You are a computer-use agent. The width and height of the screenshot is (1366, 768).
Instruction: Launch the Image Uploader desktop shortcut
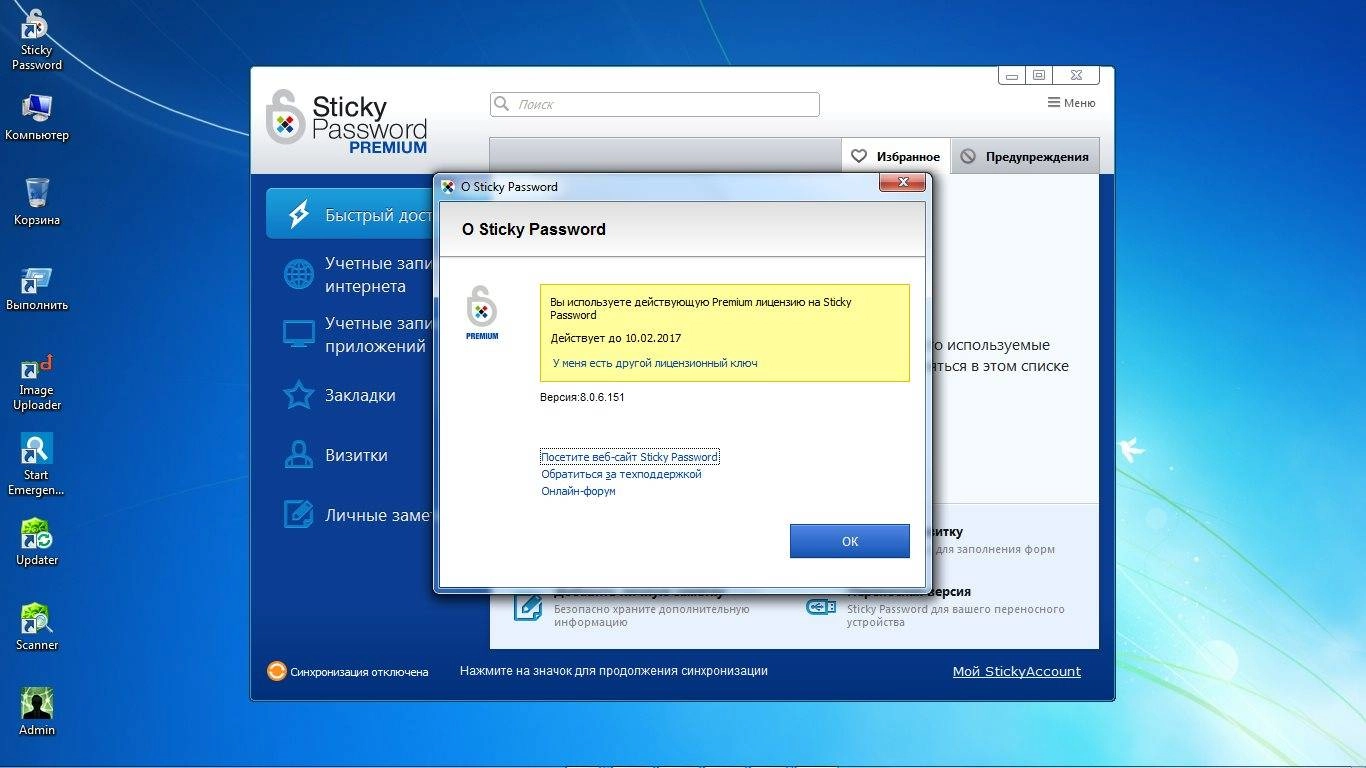(37, 382)
